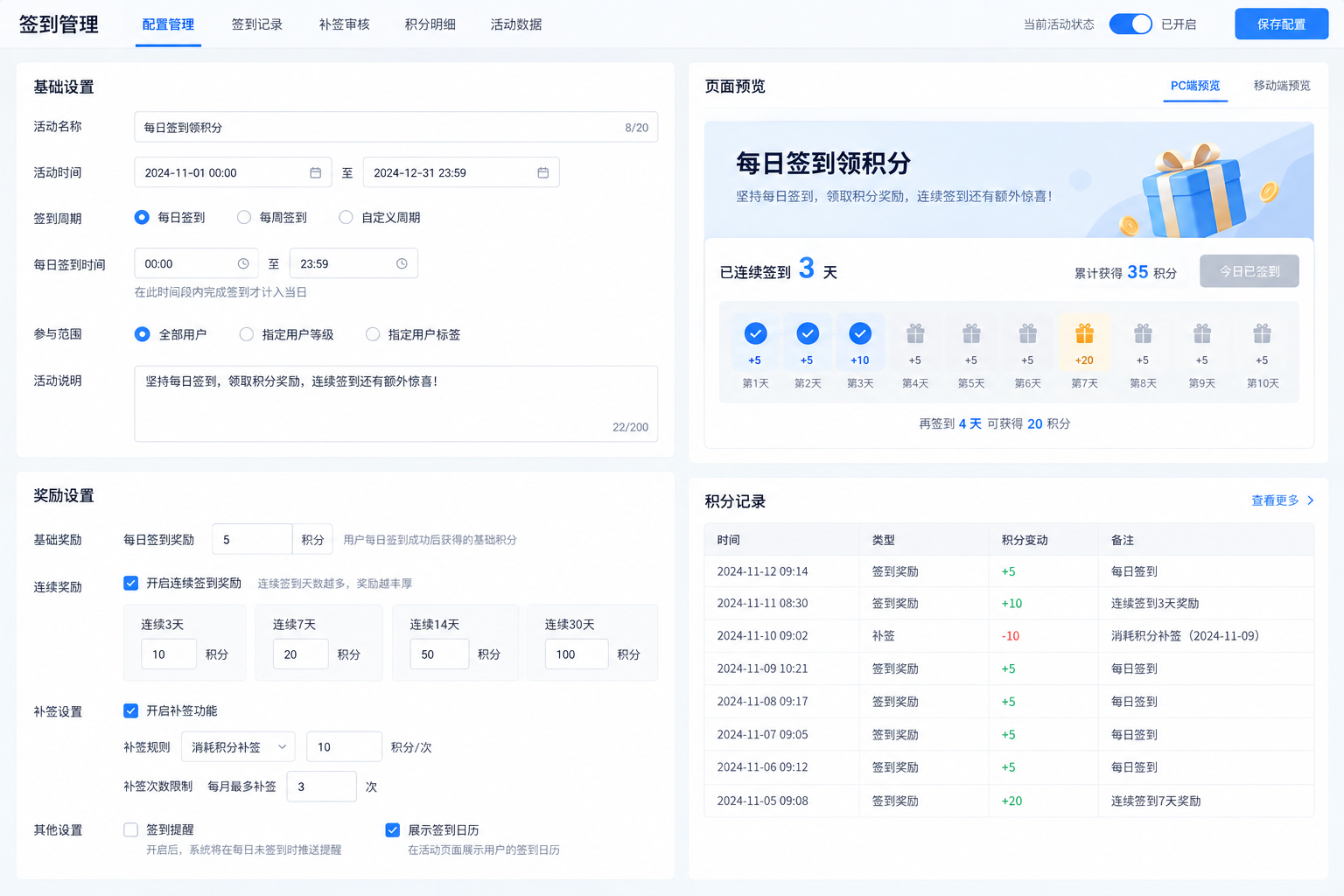Image resolution: width=1344 pixels, height=896 pixels.
Task: Switch to 签到记录 tab
Action: point(257,24)
